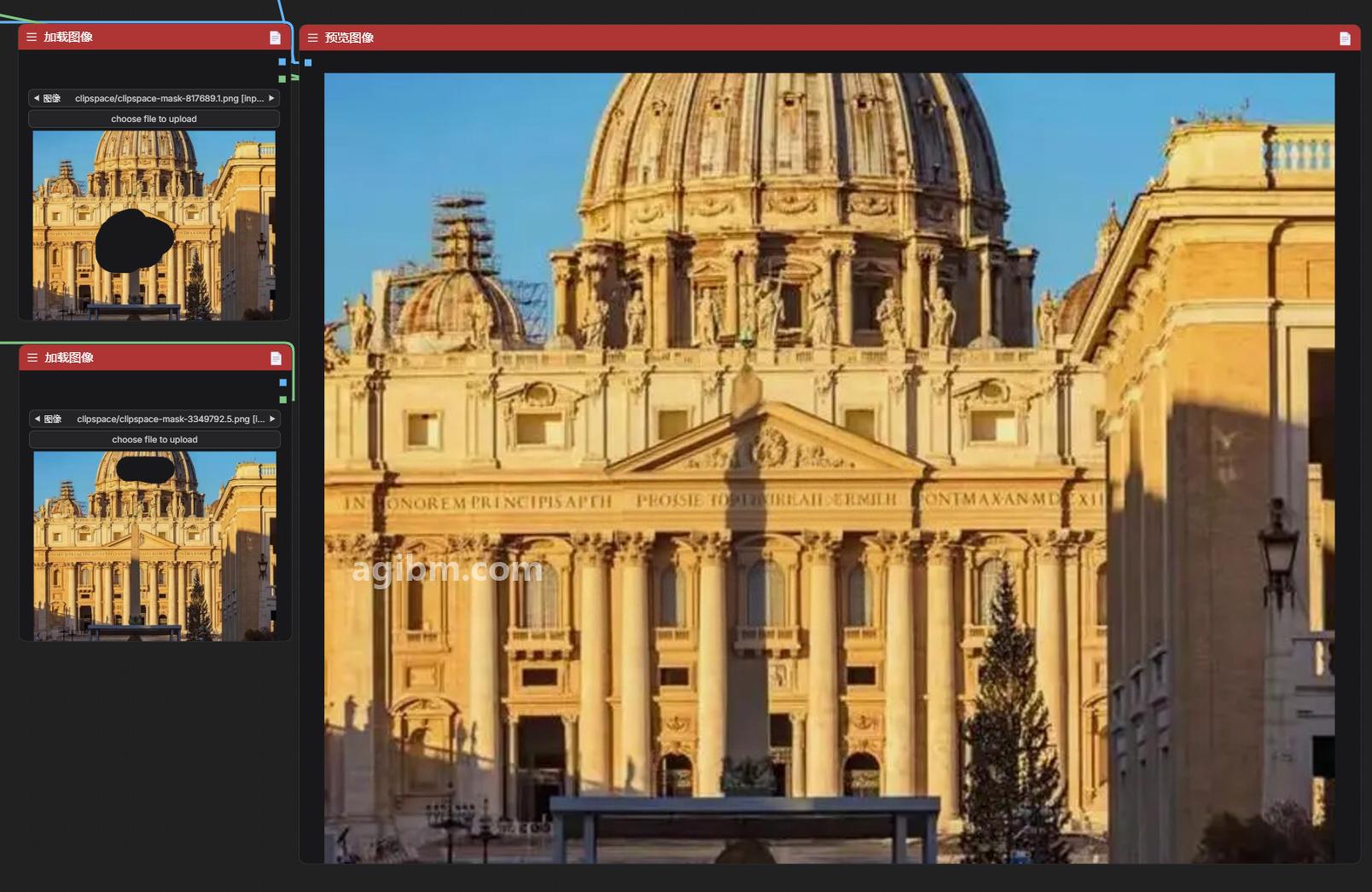The image size is (1372, 892).
Task: Open hamburger menu of top Load Image node
Action: pos(32,37)
